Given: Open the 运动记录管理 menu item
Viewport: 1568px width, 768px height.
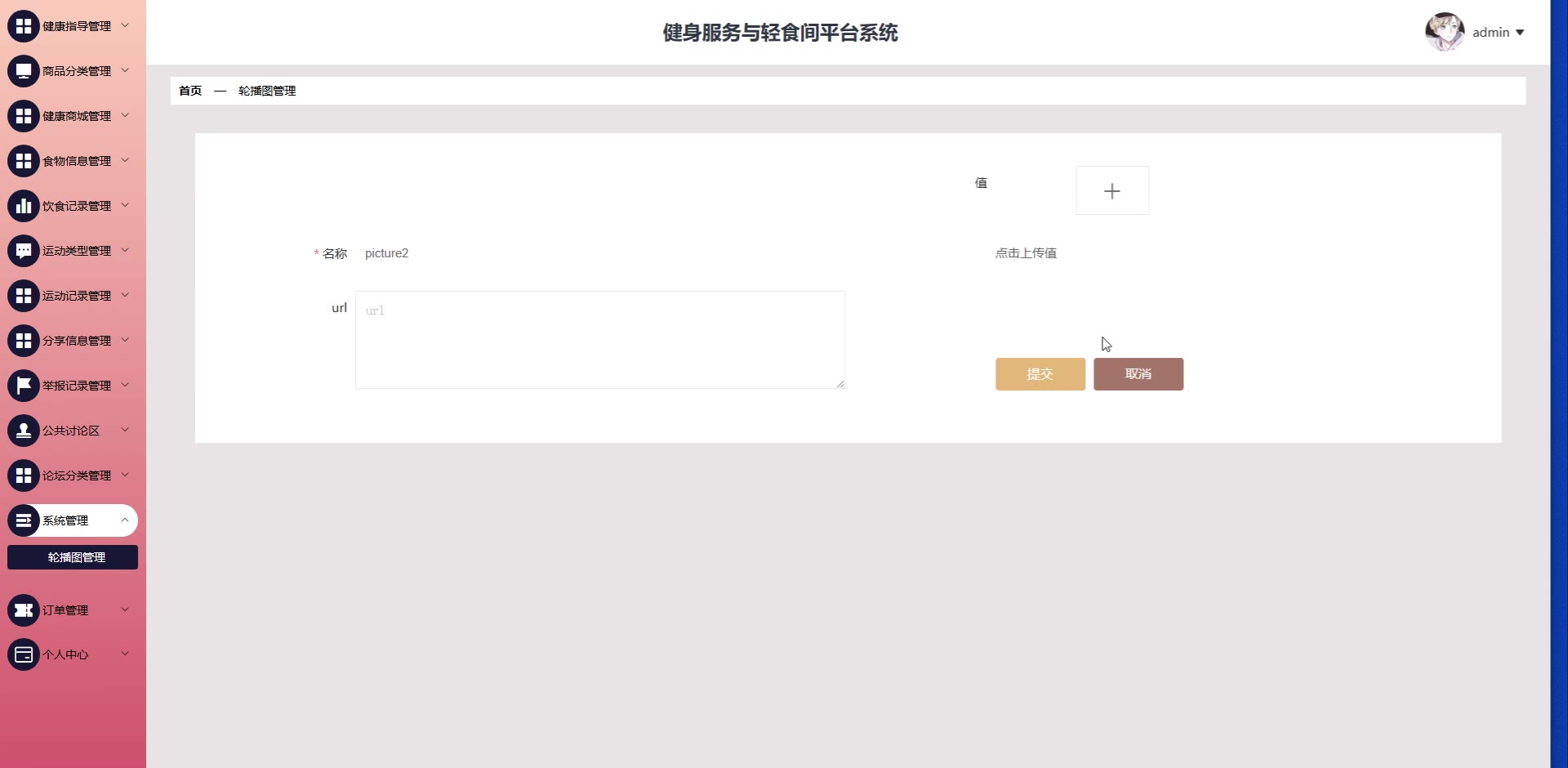Looking at the screenshot, I should (x=73, y=296).
